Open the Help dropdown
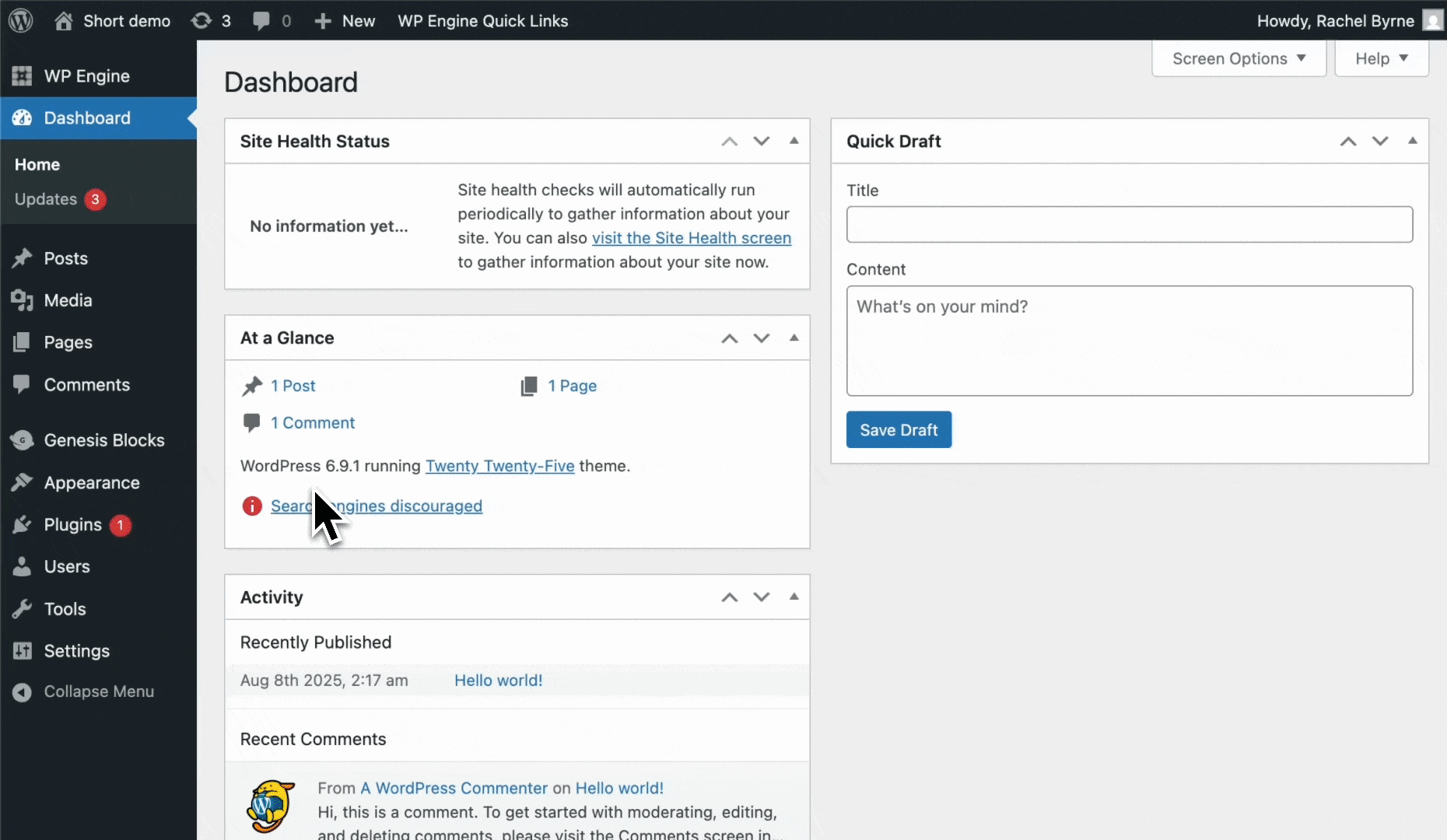Viewport: 1447px width, 840px height. [1382, 58]
